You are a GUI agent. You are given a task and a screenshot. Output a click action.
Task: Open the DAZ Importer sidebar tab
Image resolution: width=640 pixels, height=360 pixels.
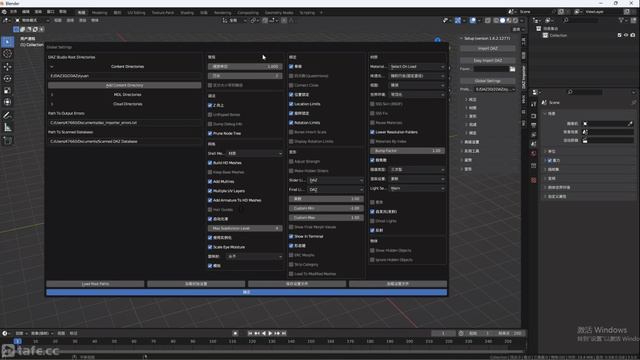coord(524,77)
